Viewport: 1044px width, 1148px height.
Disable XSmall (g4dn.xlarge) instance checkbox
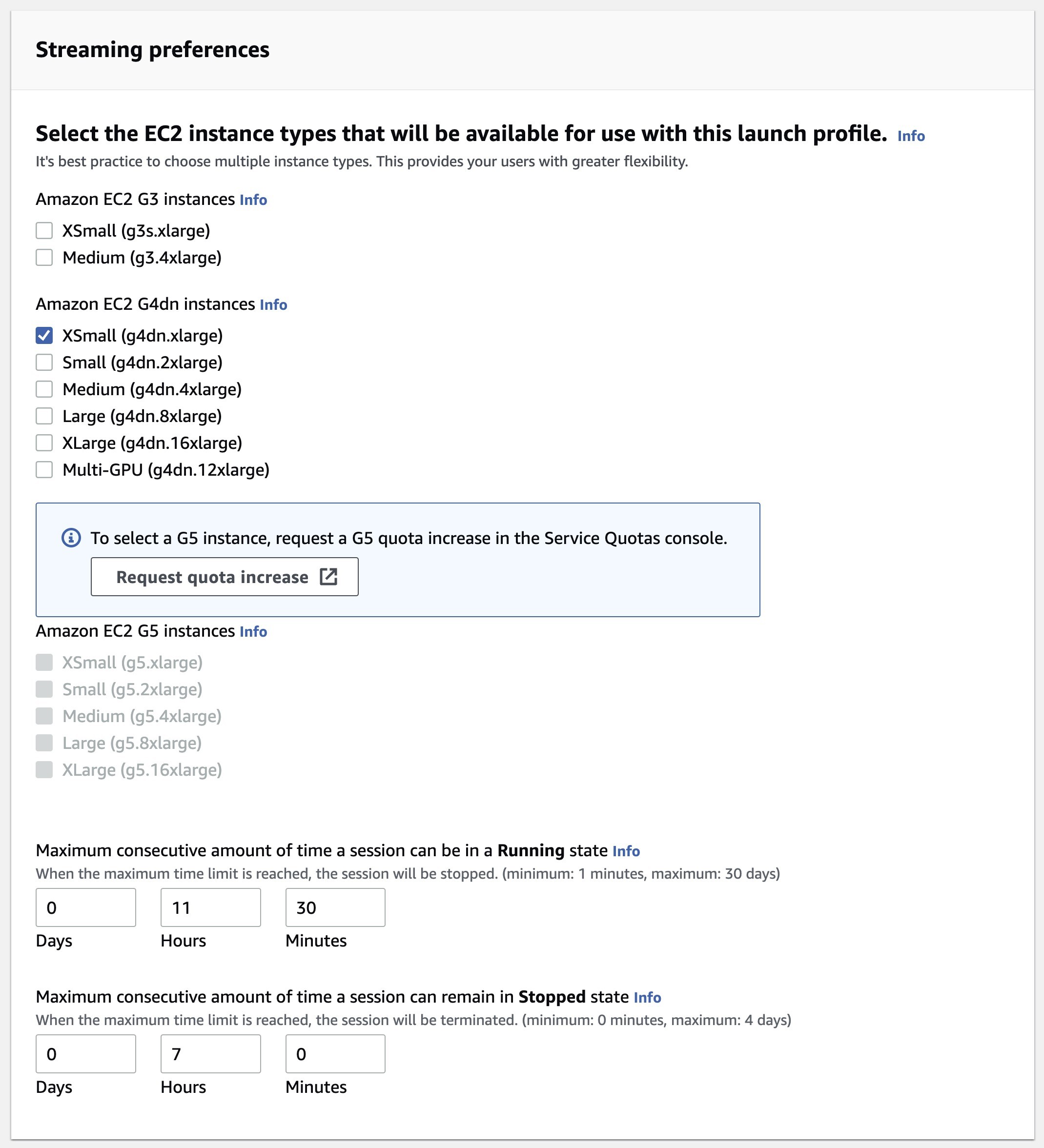pos(44,334)
